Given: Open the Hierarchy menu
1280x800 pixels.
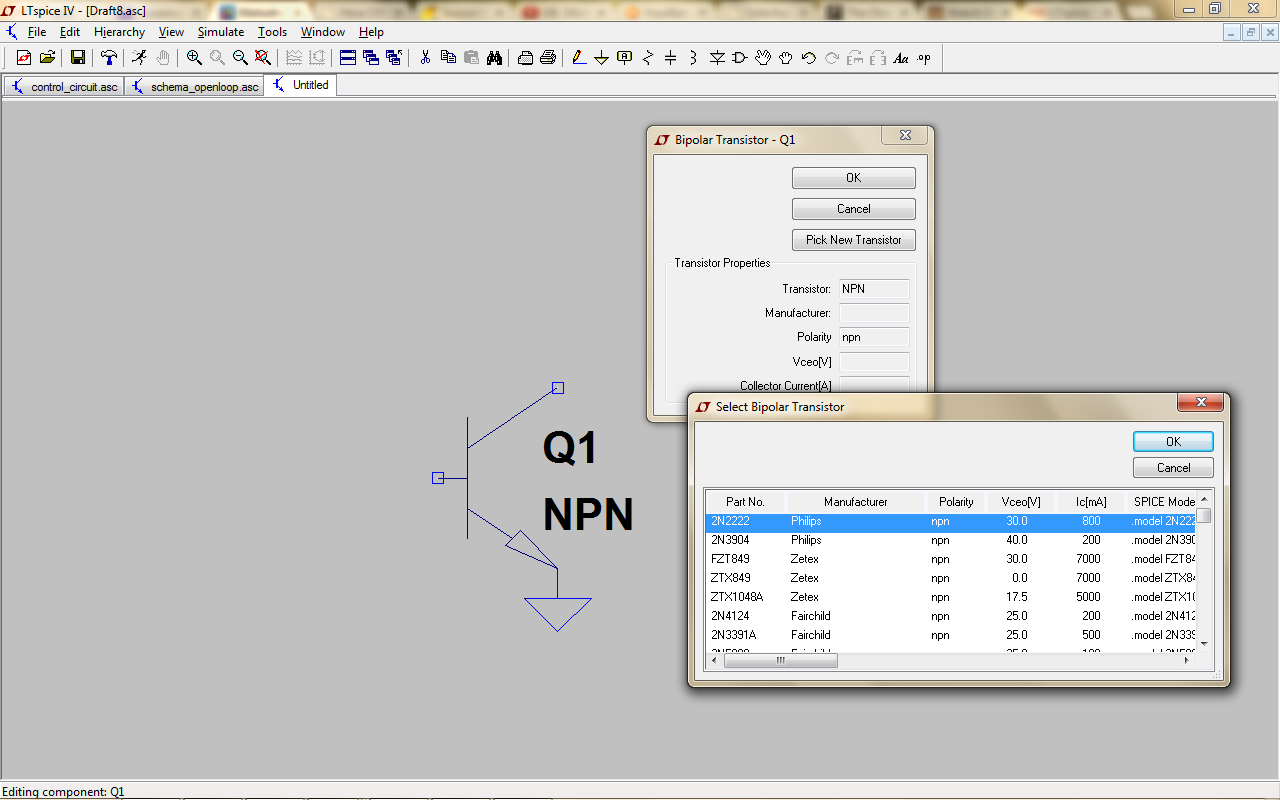Looking at the screenshot, I should pos(119,32).
